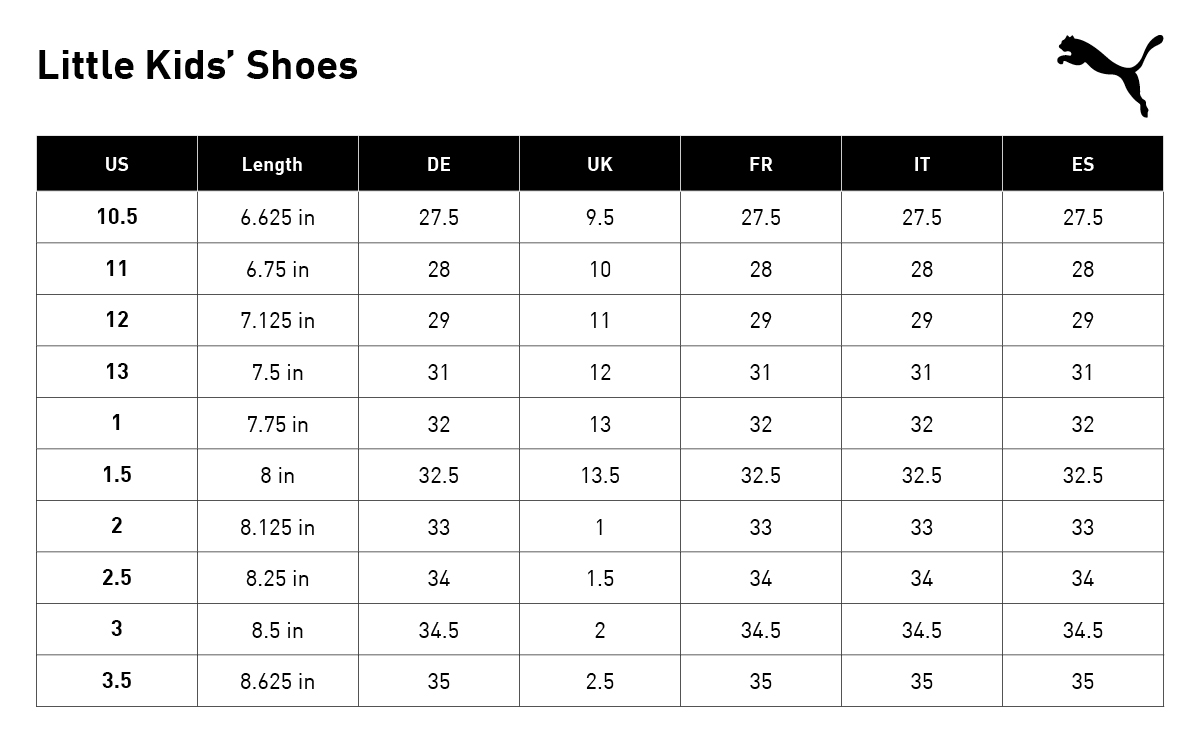This screenshot has height=742, width=1200.
Task: Click the Little Kids' Shoes heading
Action: (197, 66)
